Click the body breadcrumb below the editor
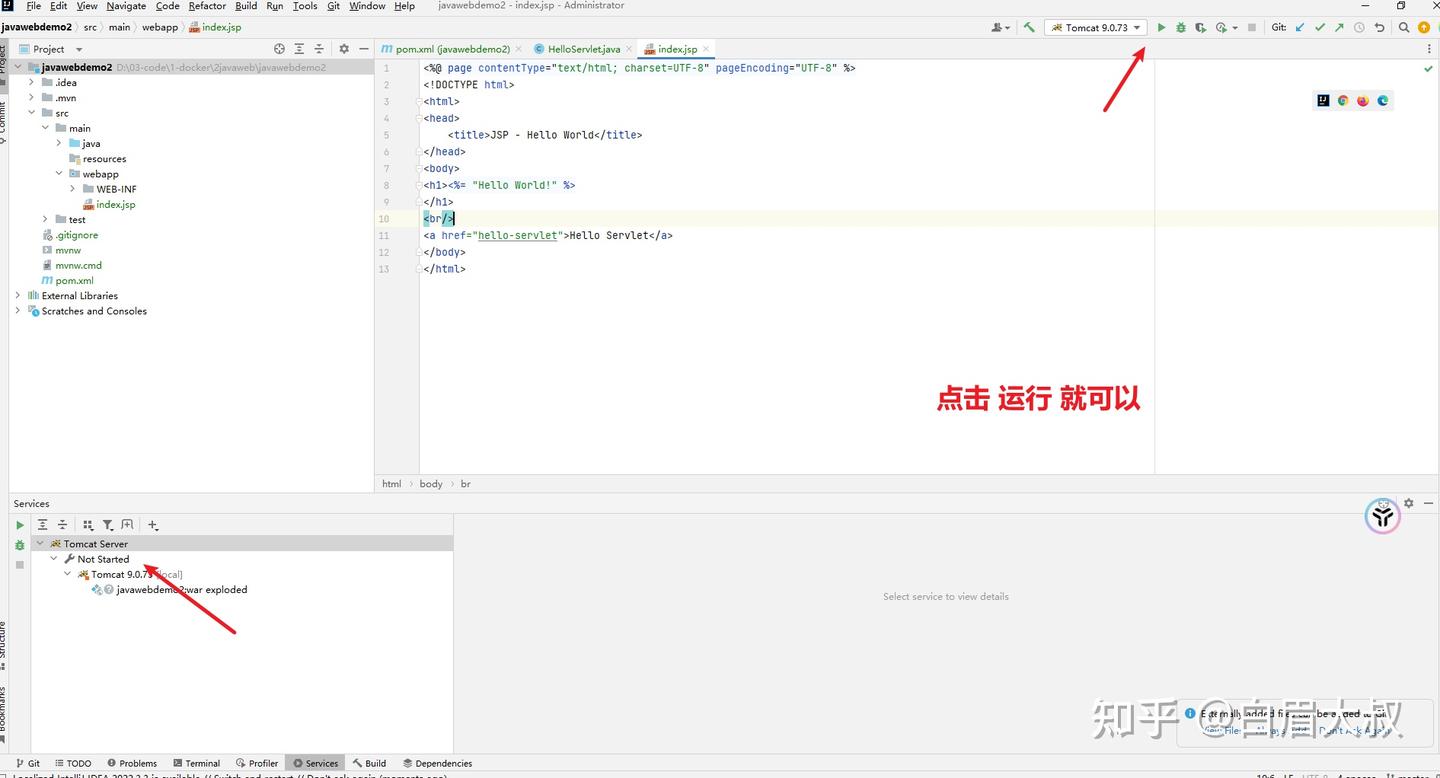 (x=430, y=483)
